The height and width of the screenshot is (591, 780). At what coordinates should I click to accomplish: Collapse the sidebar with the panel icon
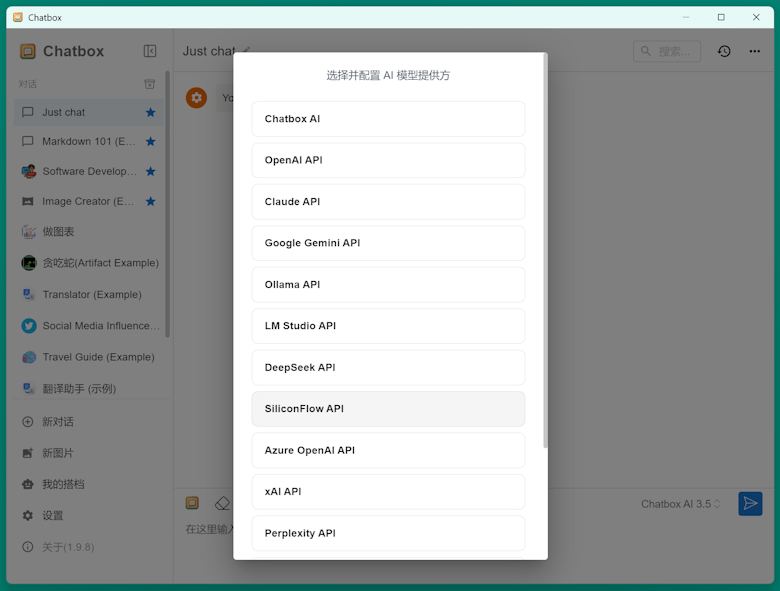click(150, 51)
